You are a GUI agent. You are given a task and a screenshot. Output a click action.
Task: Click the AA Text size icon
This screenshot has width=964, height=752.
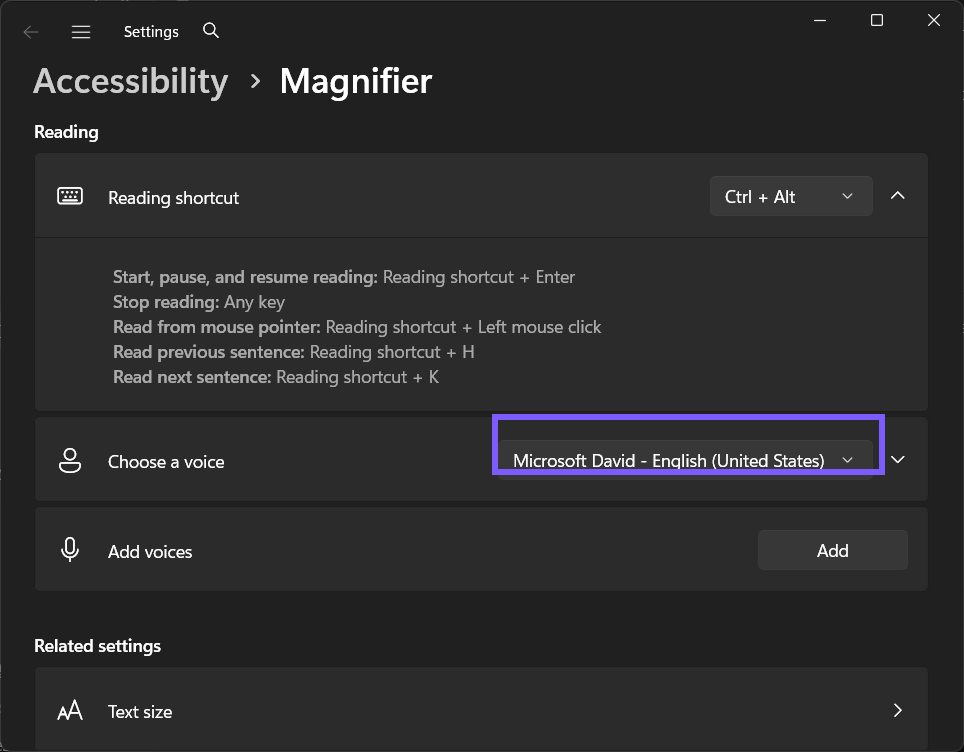point(70,710)
